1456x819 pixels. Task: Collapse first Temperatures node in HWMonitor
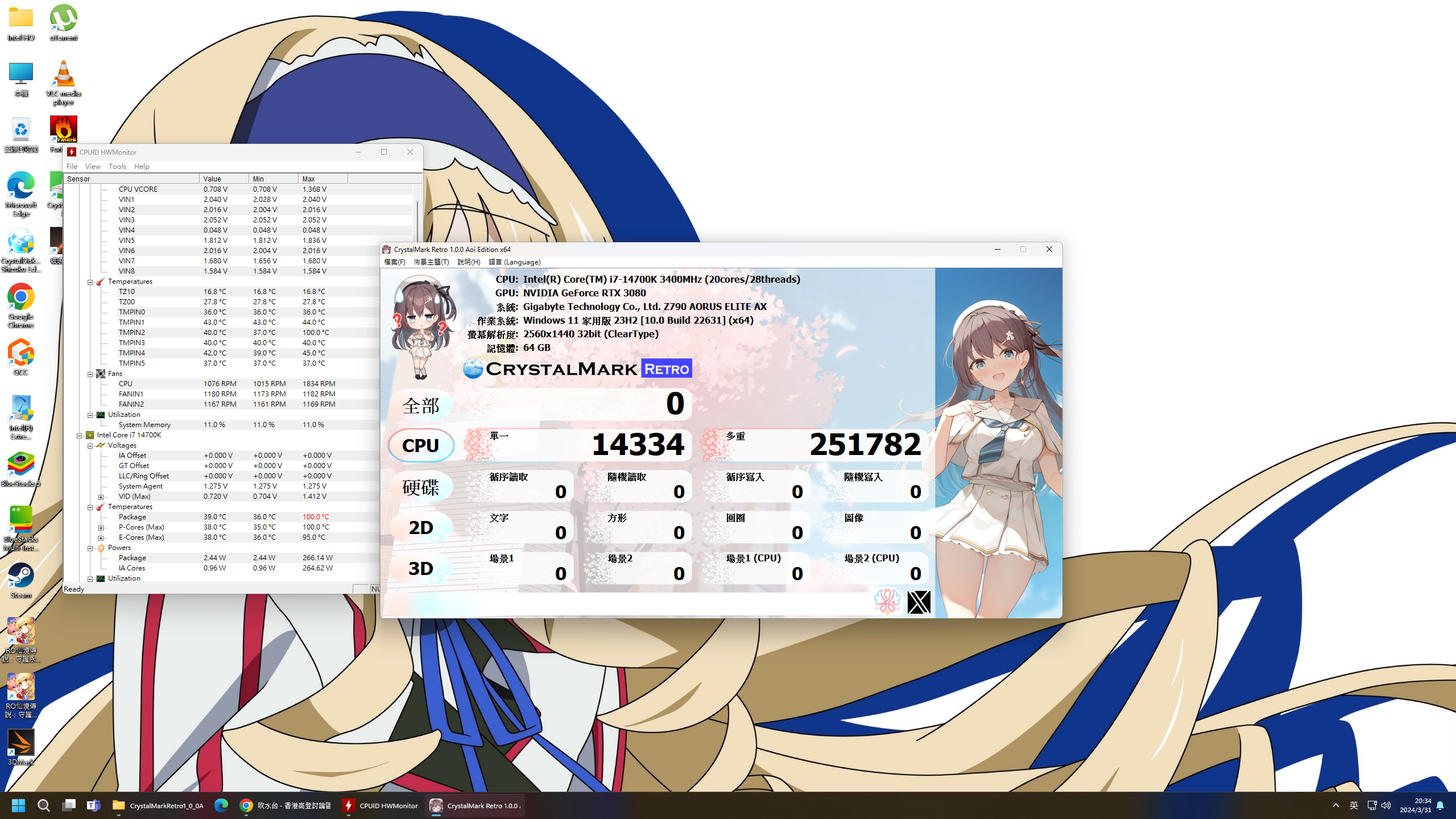90,282
